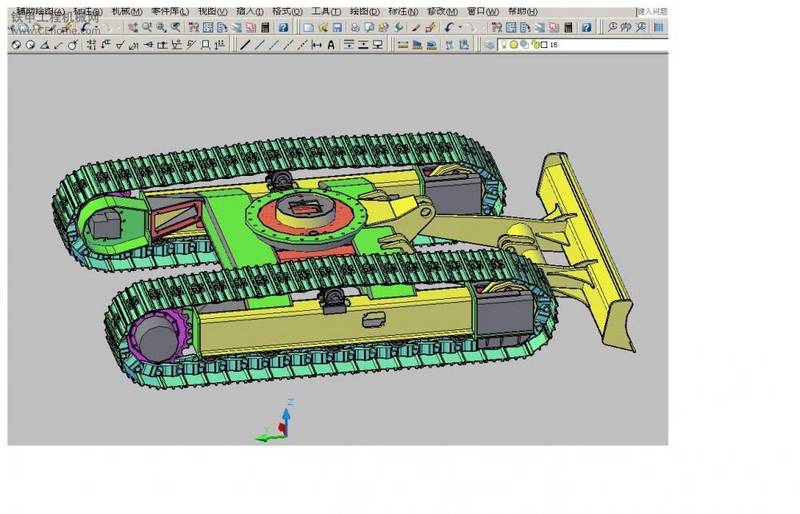Click the blue Help question mark icon
The width and height of the screenshot is (800, 514).
283,28
